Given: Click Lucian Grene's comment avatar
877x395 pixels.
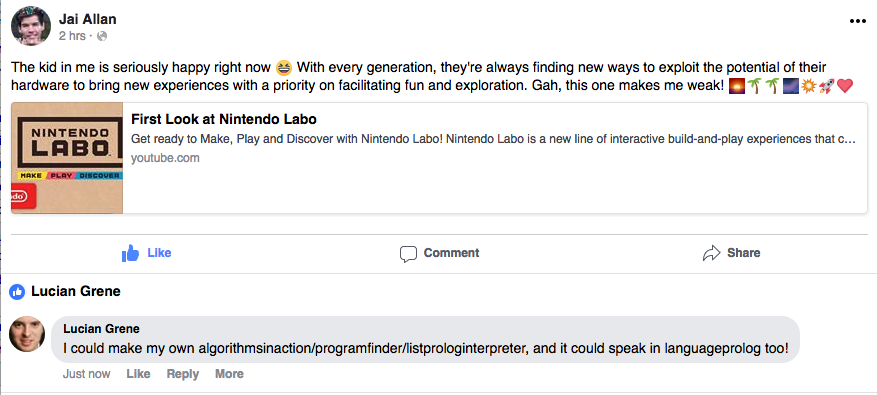Looking at the screenshot, I should pos(27,335).
